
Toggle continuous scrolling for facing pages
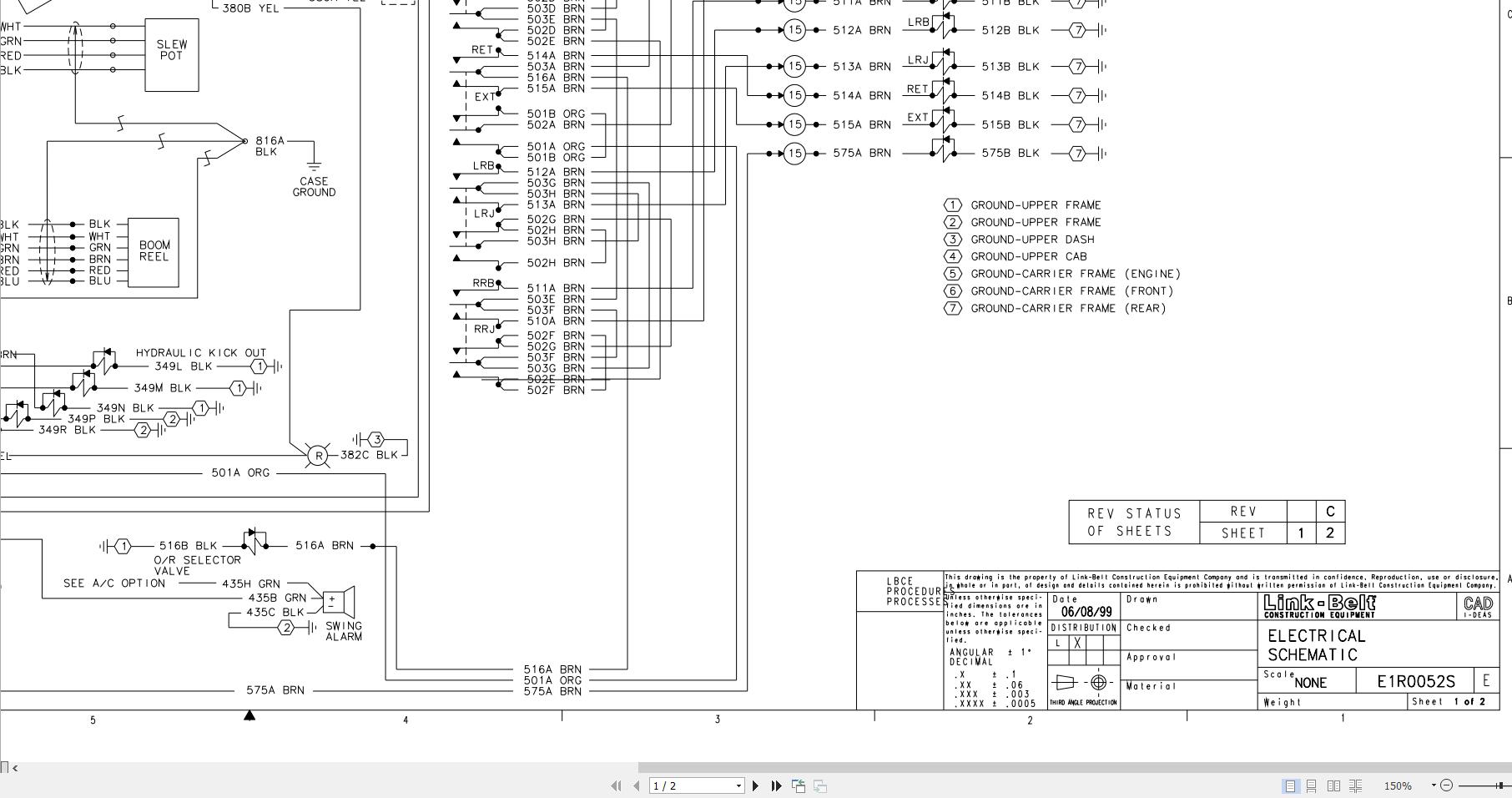tap(1356, 785)
